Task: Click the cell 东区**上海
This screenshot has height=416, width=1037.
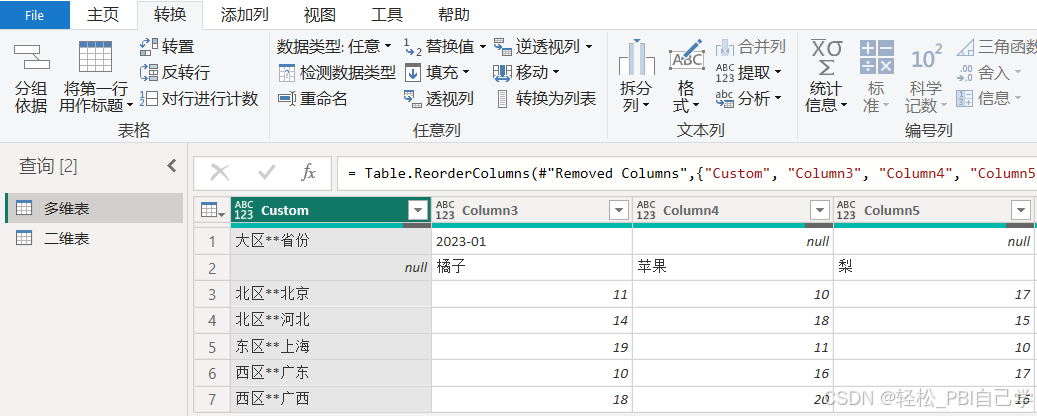Action: click(331, 347)
